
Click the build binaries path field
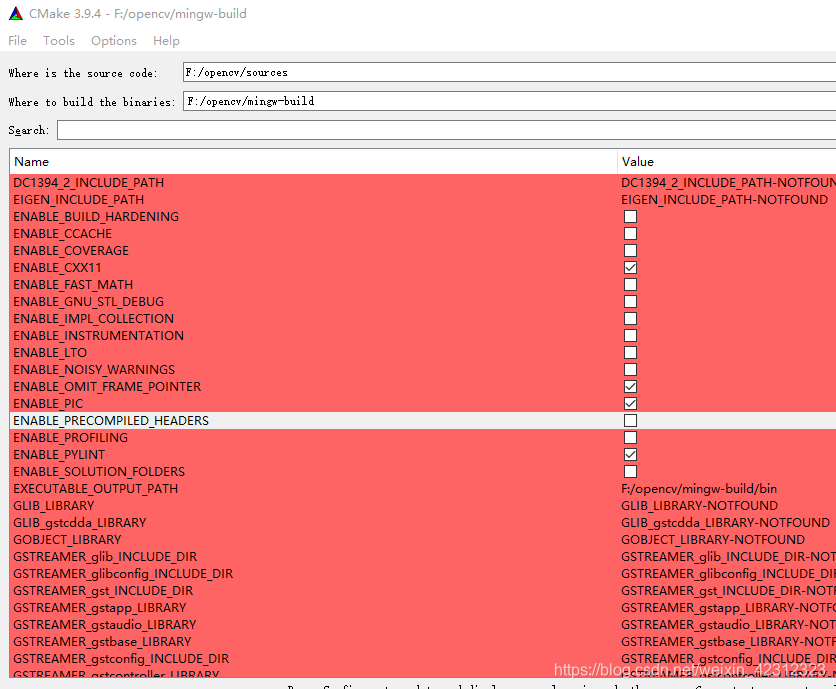point(509,101)
